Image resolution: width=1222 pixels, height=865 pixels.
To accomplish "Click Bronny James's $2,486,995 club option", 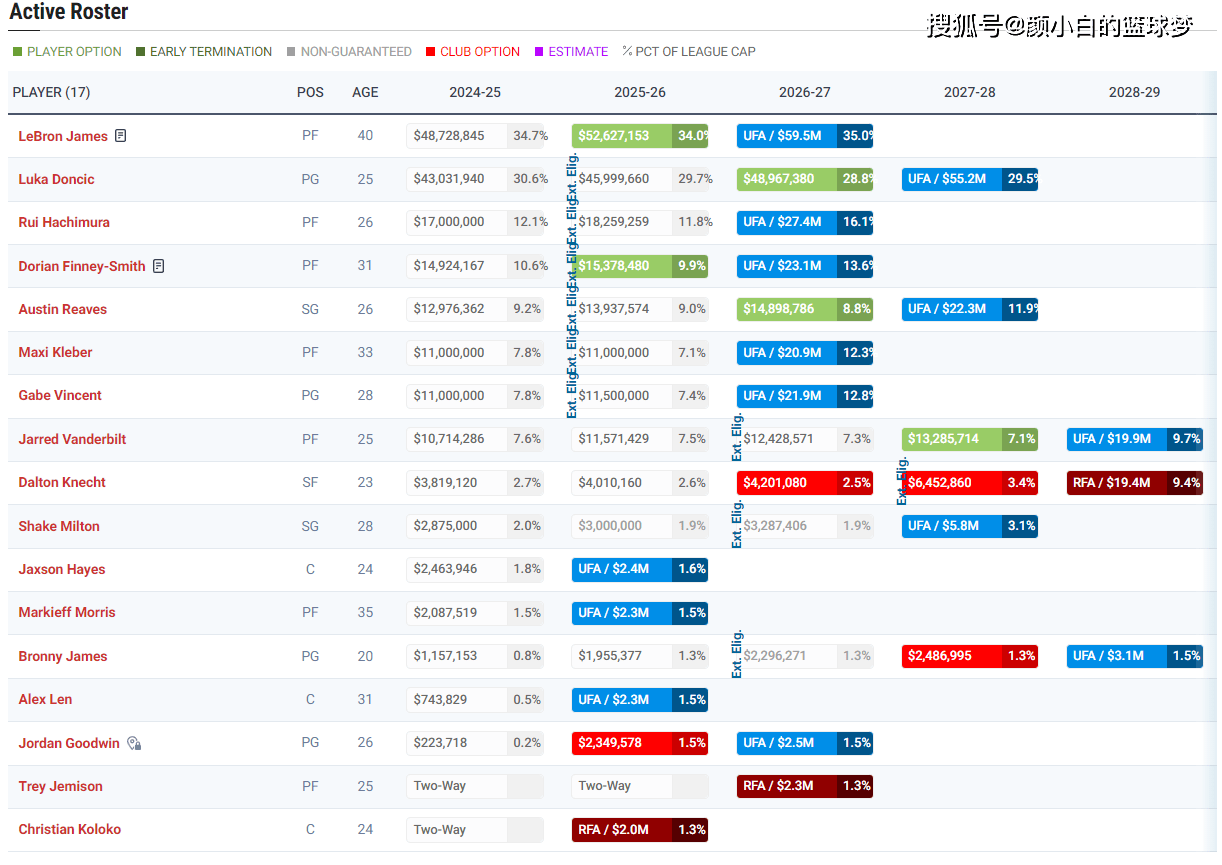I will click(970, 656).
